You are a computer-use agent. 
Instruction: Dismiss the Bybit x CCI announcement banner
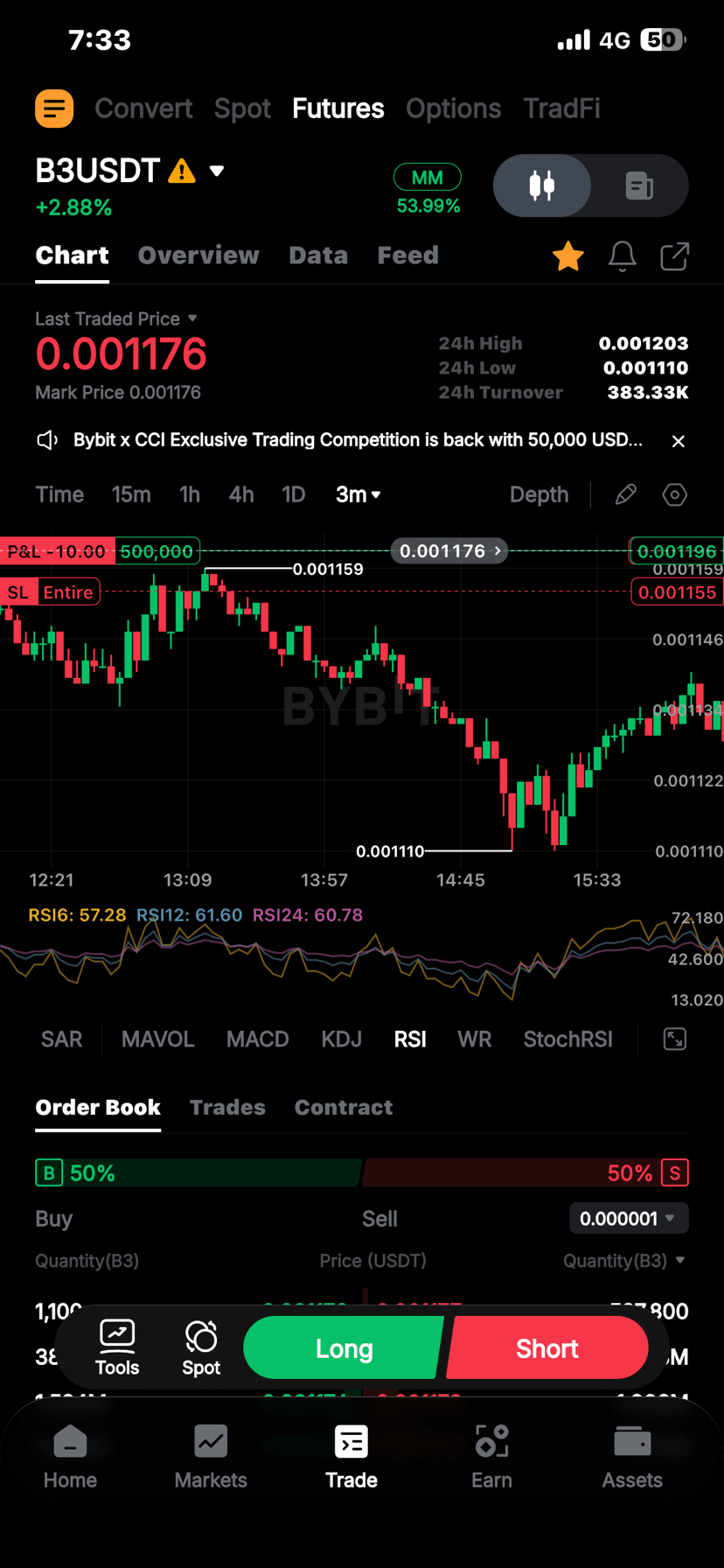tap(678, 441)
